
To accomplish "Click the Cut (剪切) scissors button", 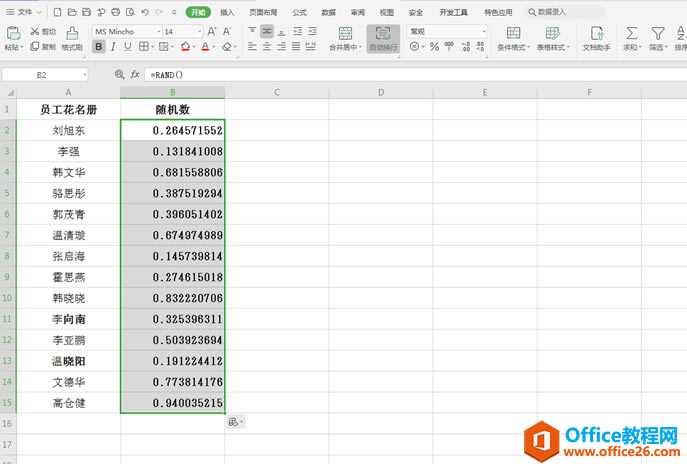I will coord(43,32).
